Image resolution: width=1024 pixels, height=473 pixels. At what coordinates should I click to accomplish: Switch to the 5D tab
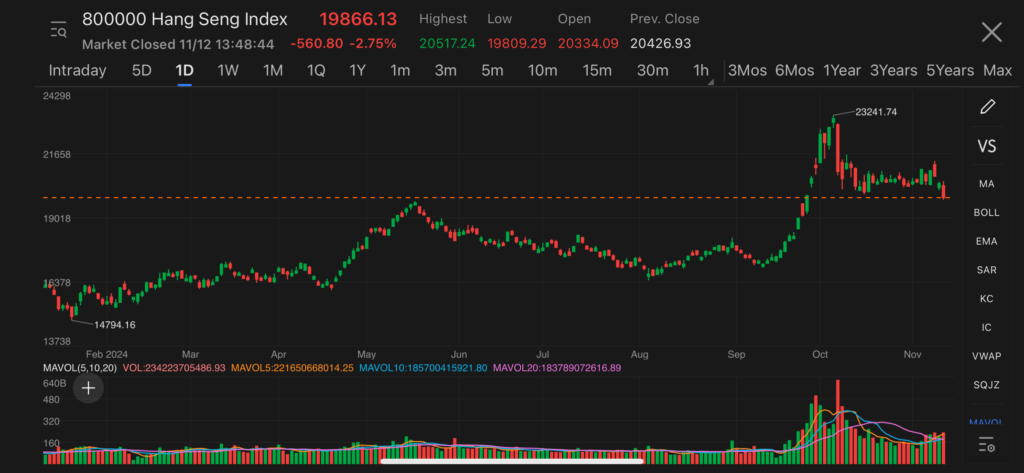(142, 71)
